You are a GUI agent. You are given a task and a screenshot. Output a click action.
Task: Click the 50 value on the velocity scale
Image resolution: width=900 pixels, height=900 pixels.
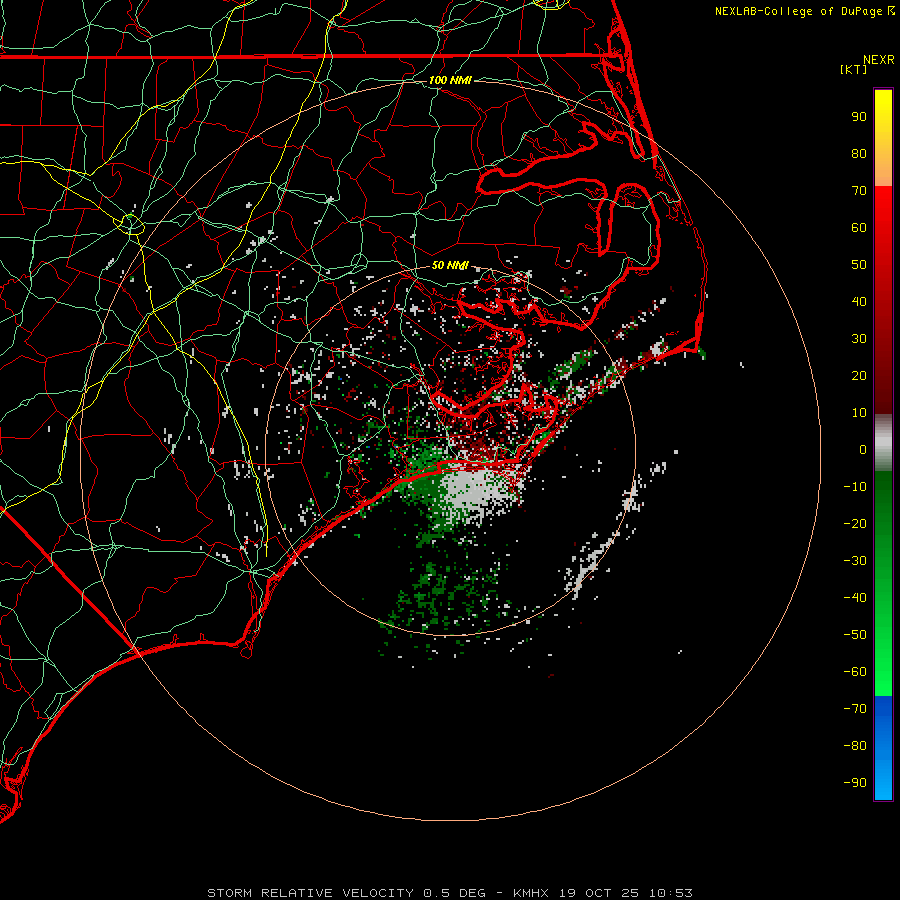(x=859, y=265)
